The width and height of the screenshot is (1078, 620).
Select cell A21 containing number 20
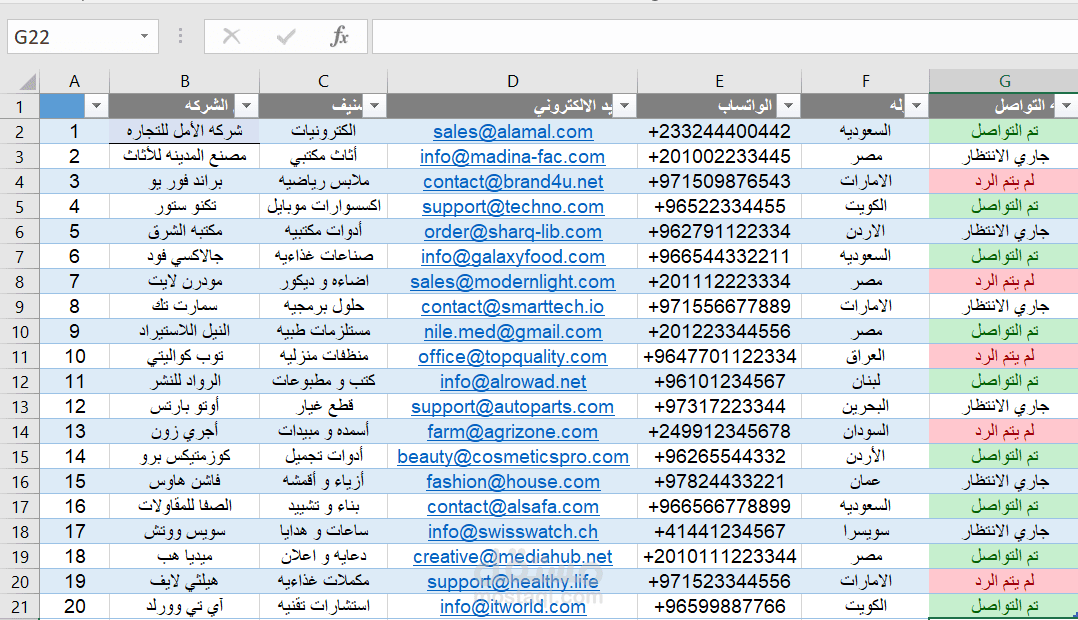[x=74, y=607]
